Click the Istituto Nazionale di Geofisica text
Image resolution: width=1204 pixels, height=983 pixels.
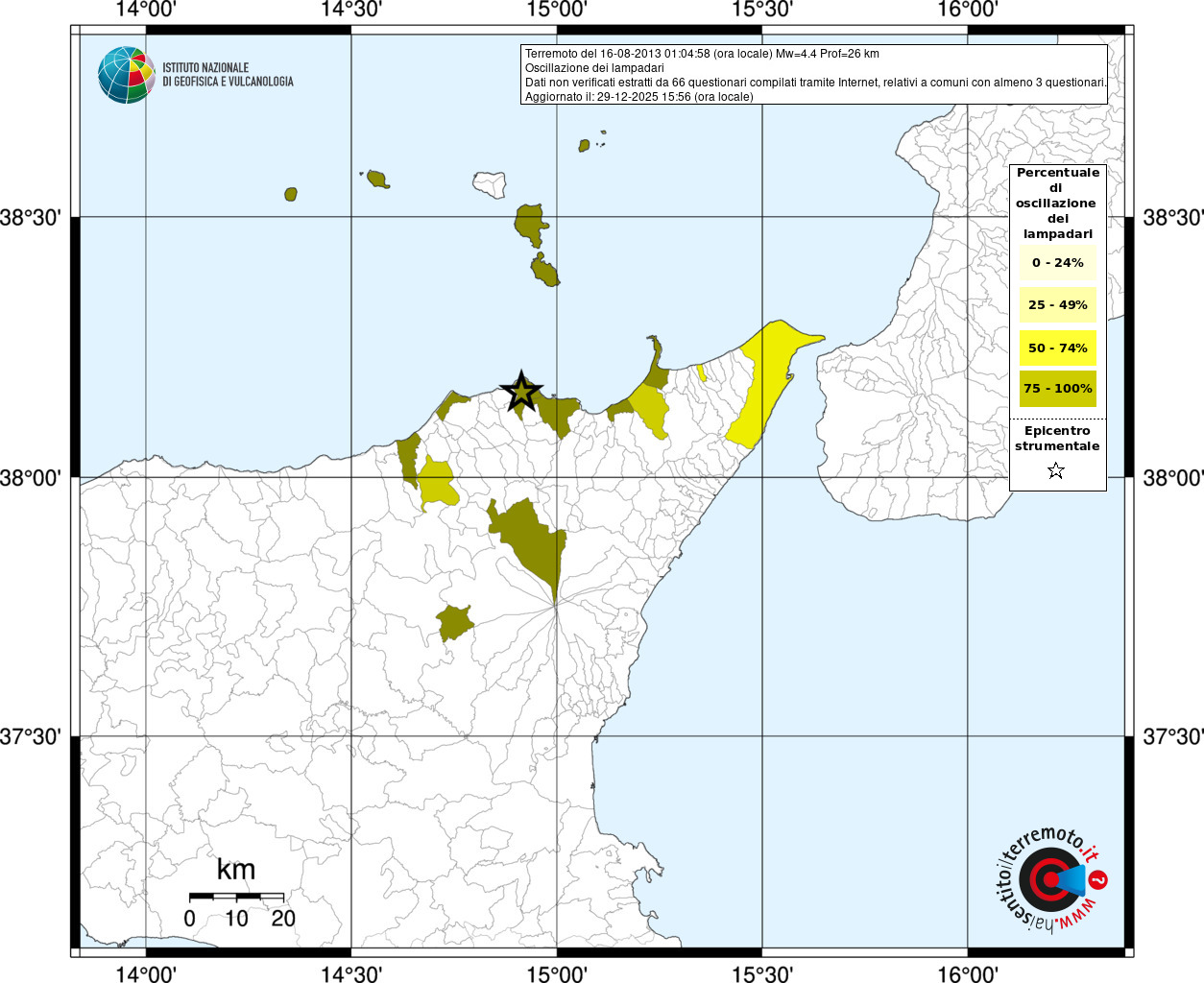(x=228, y=75)
